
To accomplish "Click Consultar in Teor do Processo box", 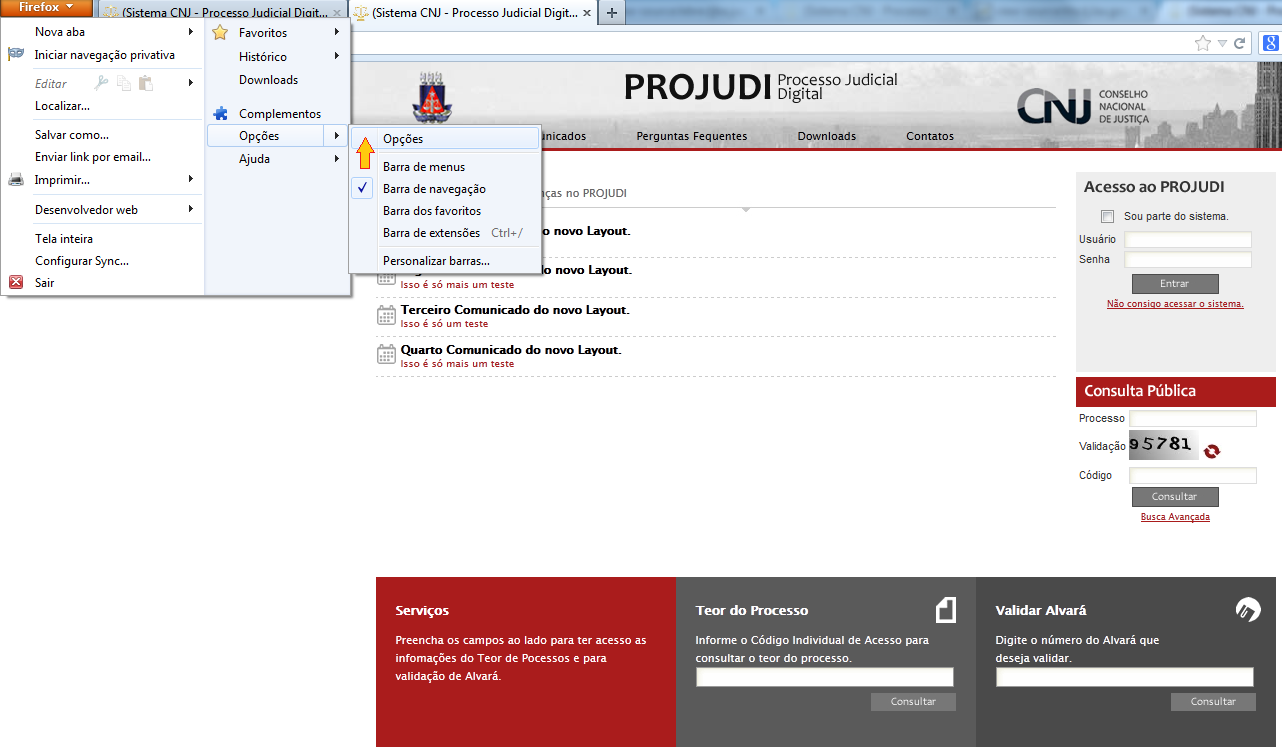I will point(913,702).
